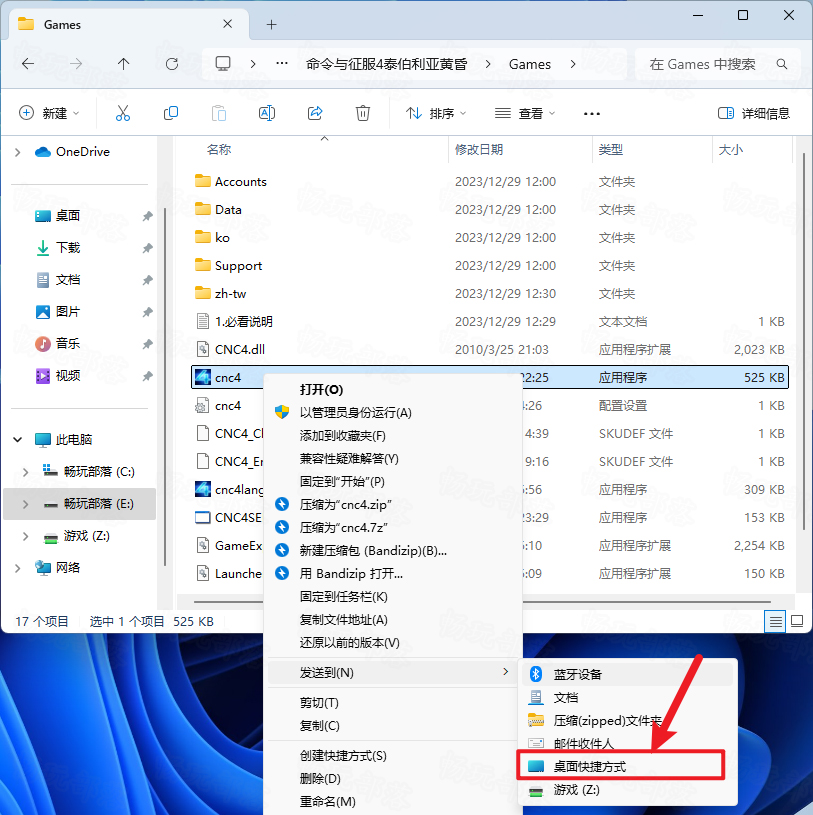The height and width of the screenshot is (815, 813).
Task: Click 固定到任务栏(K) in context menu
Action: [x=343, y=597]
